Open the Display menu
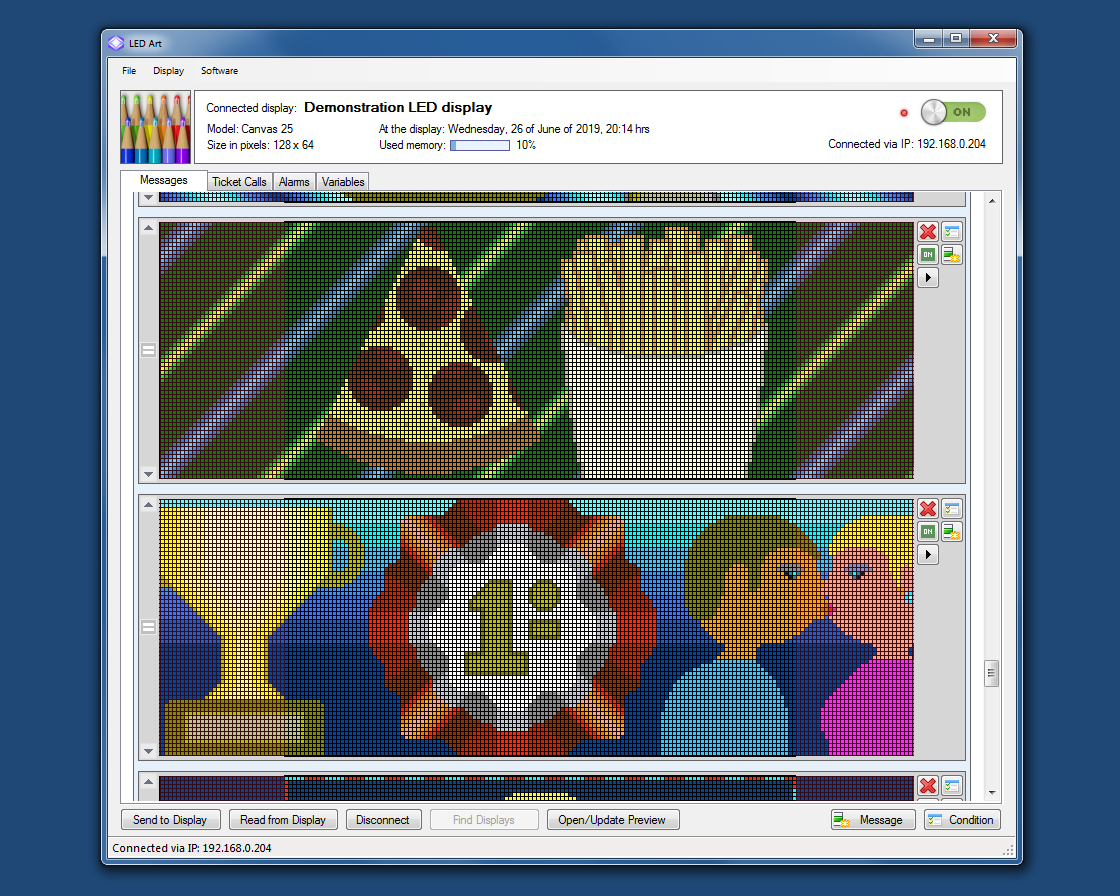Screen dimensions: 1120x896 168,71
